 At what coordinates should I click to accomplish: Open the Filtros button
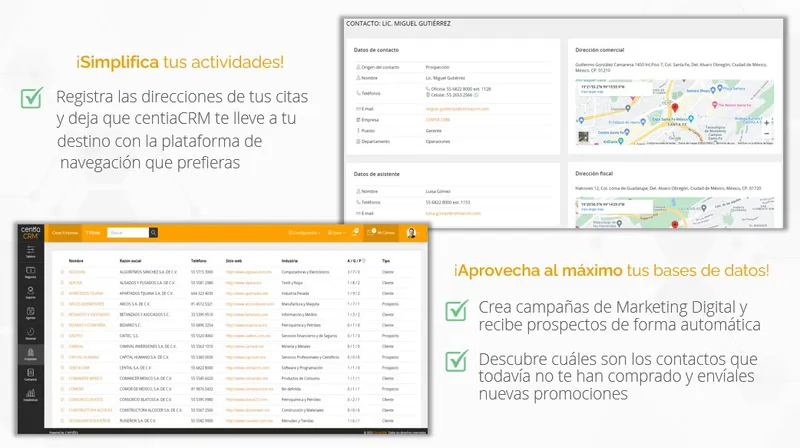pyautogui.click(x=93, y=233)
